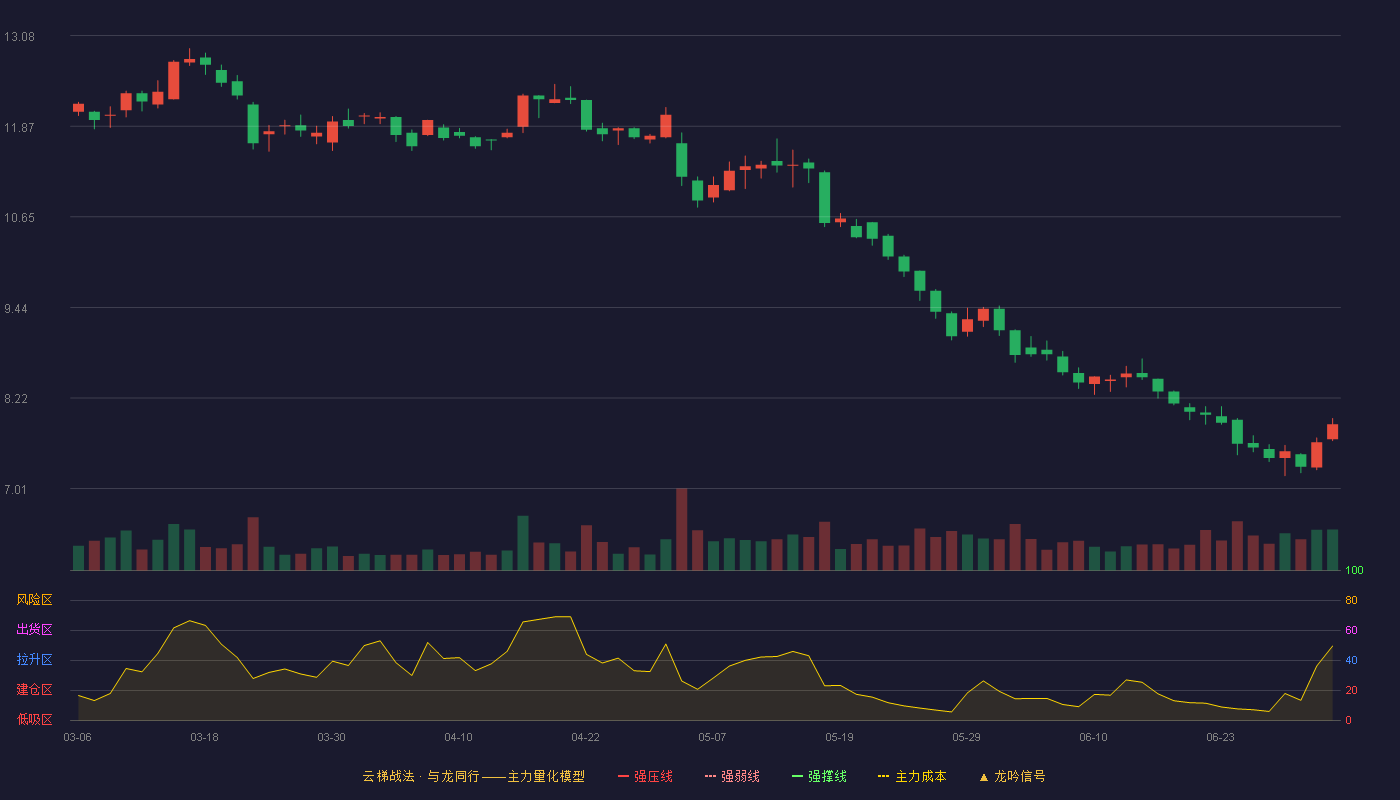The height and width of the screenshot is (800, 1400).
Task: Toggle the 强弱线 legend series
Action: click(x=732, y=776)
